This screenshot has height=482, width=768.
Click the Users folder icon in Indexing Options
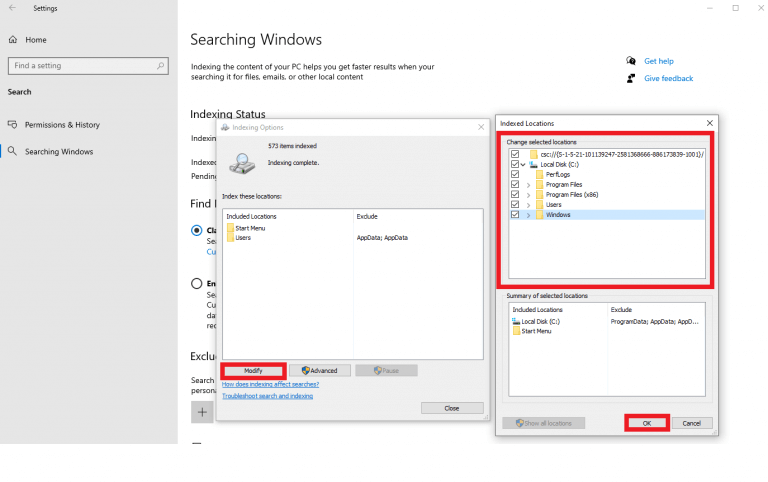click(x=230, y=238)
